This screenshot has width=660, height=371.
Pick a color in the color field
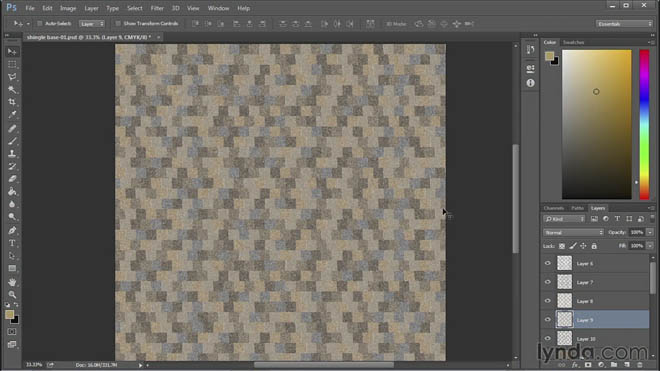coord(597,124)
